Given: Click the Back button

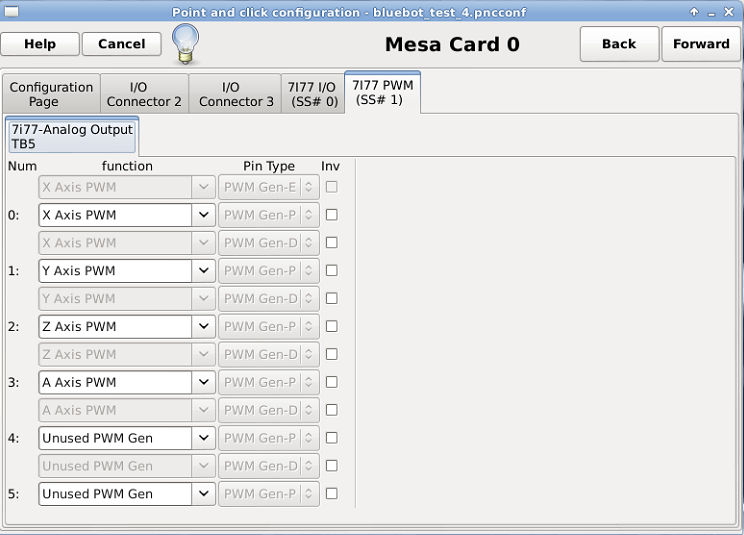Looking at the screenshot, I should coord(619,44).
